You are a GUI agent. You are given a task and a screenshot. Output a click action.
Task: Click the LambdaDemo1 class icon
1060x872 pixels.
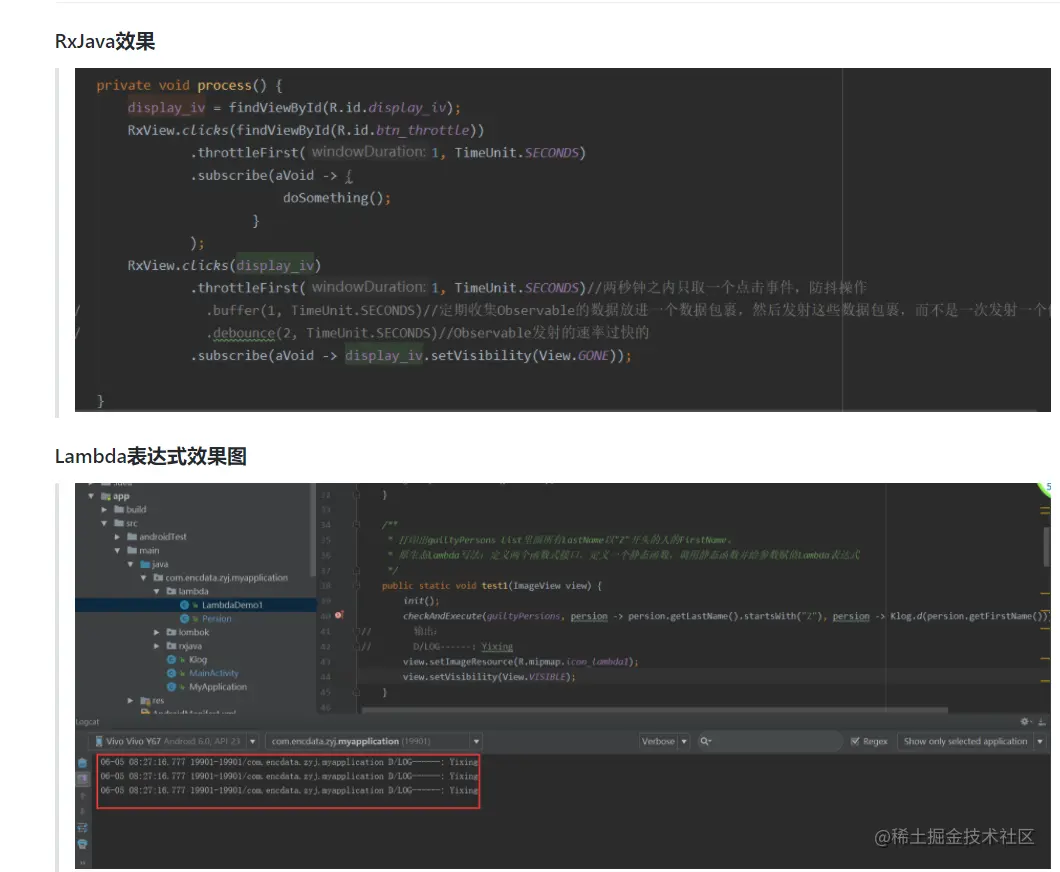click(185, 605)
